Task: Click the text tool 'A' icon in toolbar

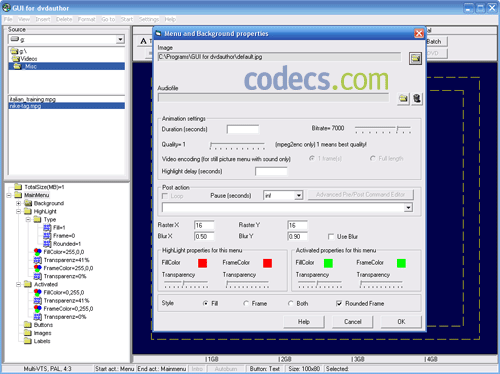Action: 143,41
